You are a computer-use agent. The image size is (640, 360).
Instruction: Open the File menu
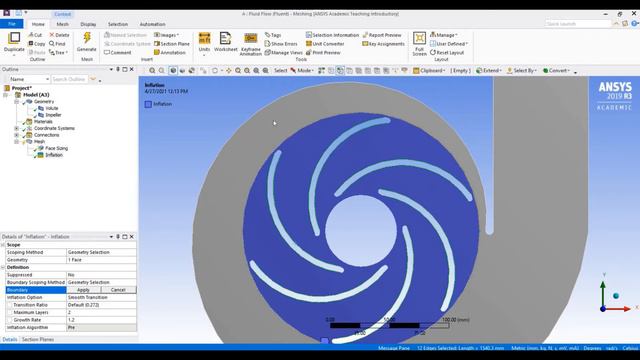tap(12, 24)
